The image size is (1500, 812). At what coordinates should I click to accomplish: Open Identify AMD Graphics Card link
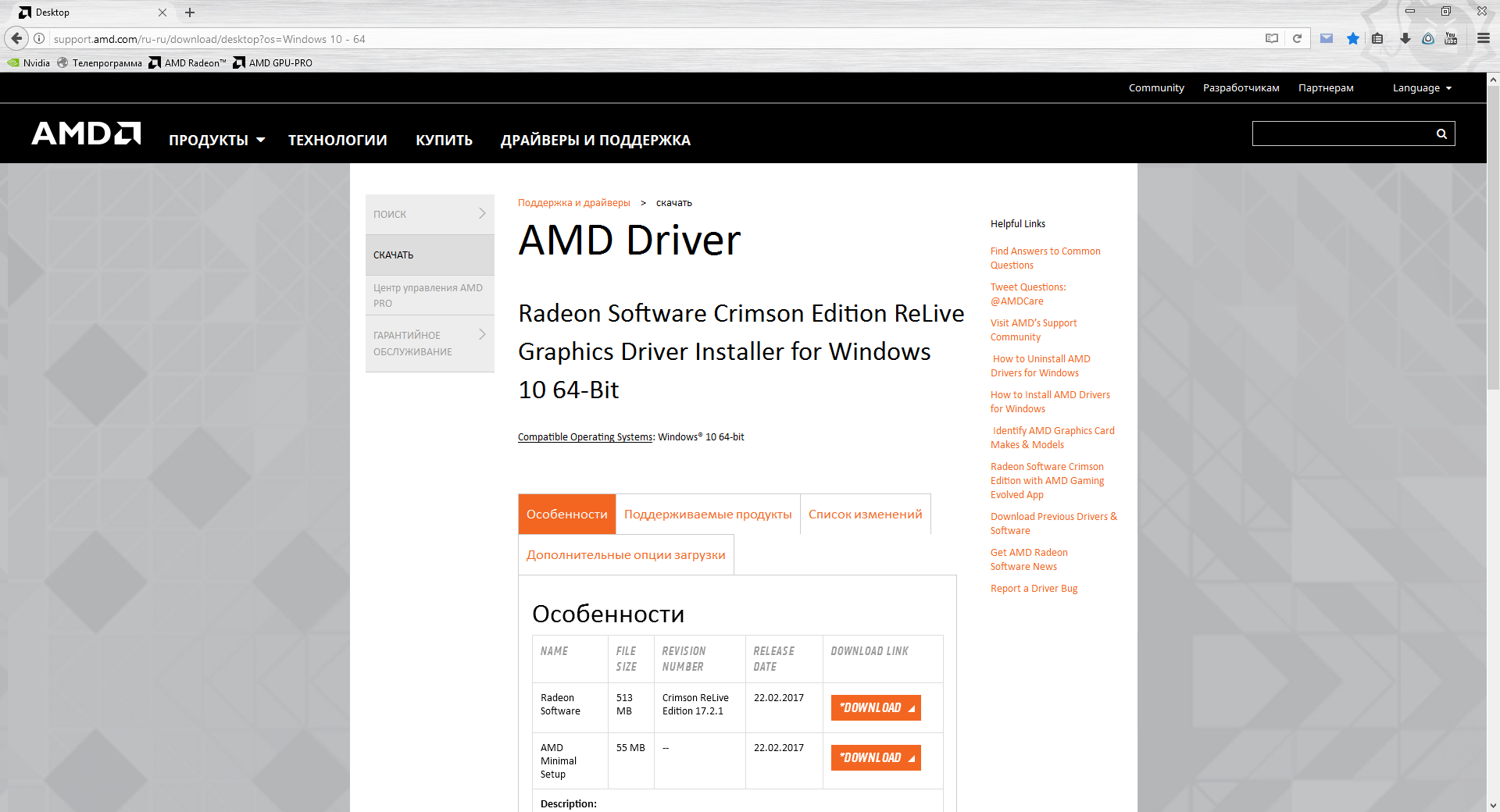coord(1052,438)
